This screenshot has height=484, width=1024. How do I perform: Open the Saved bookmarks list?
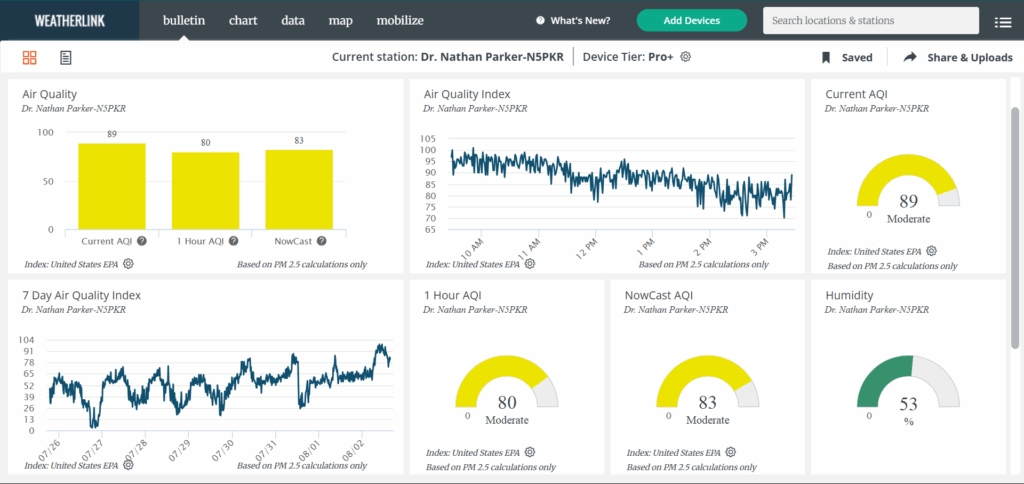pos(847,58)
